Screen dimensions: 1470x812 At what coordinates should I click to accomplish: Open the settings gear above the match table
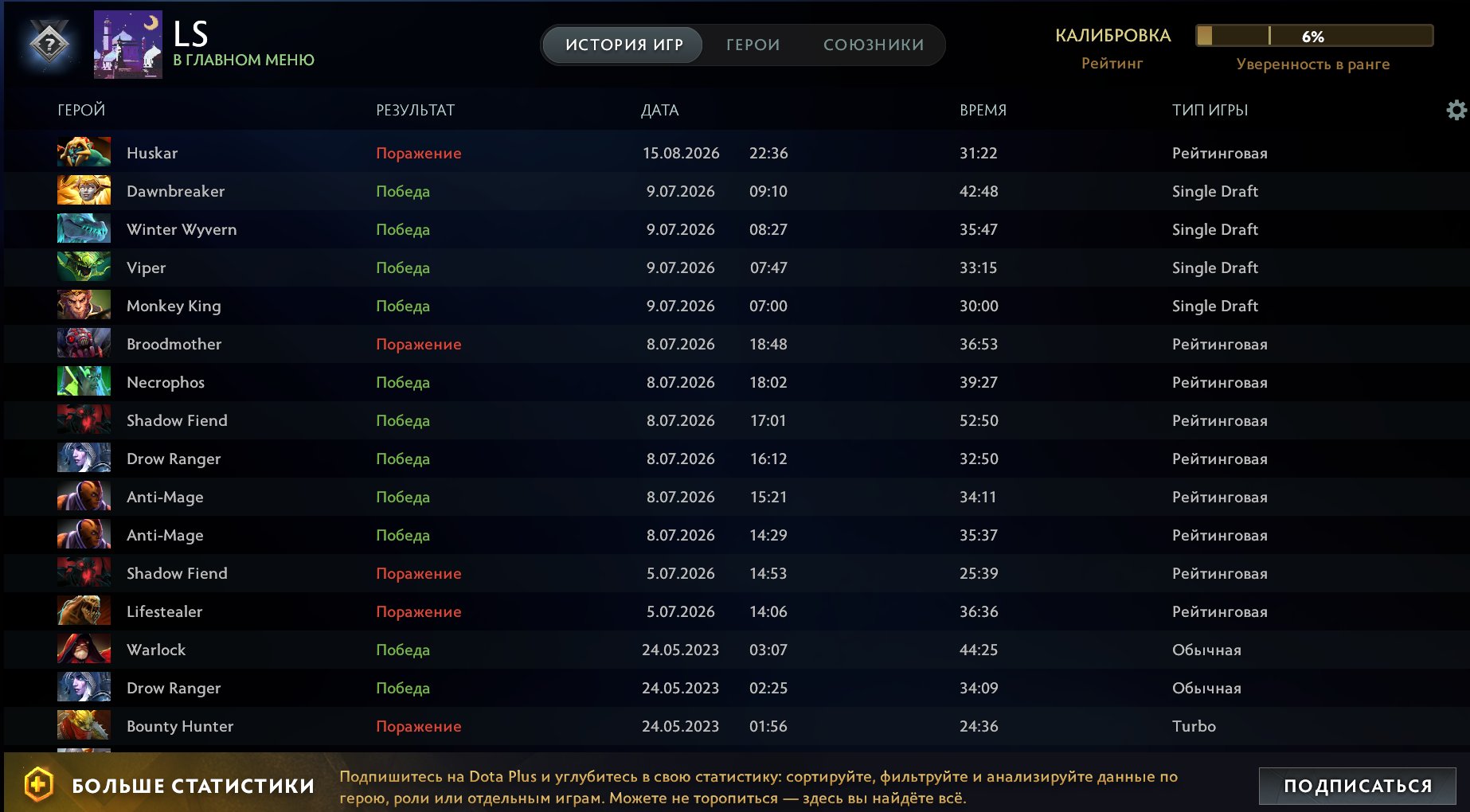tap(1456, 110)
